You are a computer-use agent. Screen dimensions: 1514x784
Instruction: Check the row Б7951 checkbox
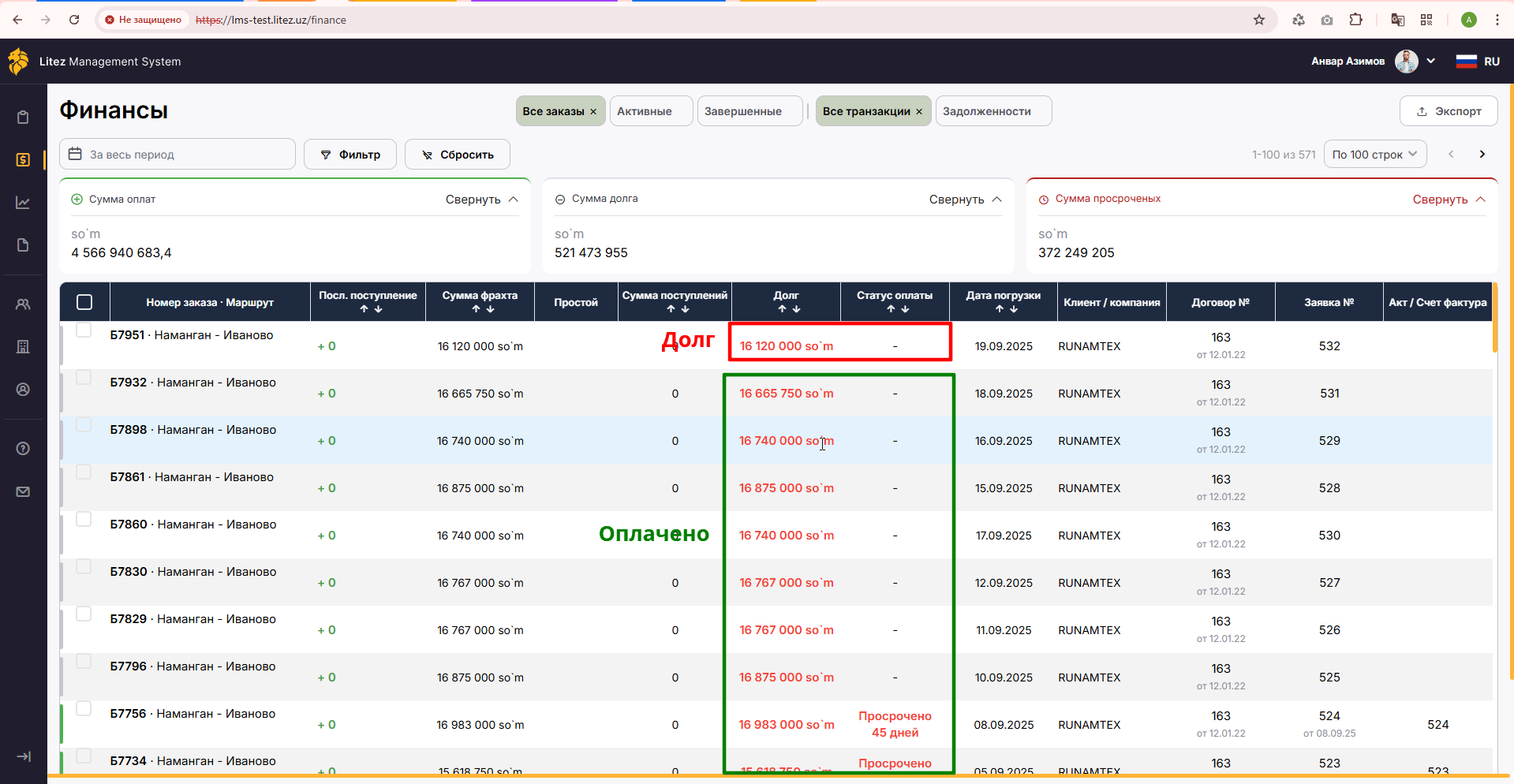tap(84, 330)
